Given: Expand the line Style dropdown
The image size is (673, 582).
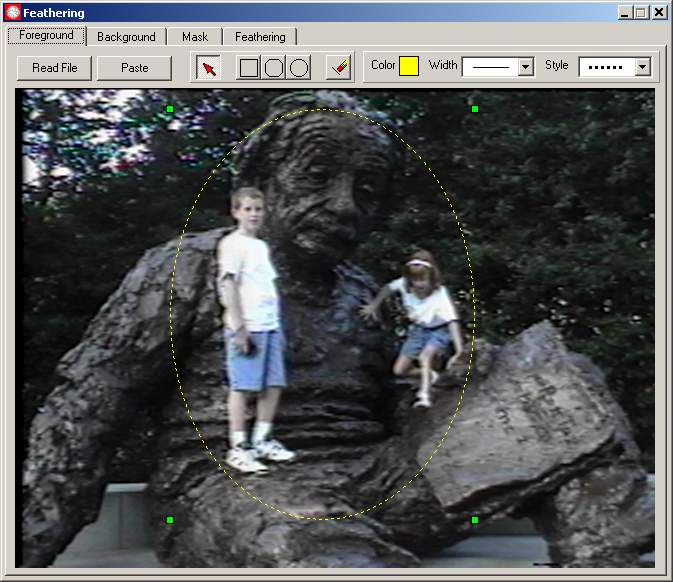Looking at the screenshot, I should (642, 67).
